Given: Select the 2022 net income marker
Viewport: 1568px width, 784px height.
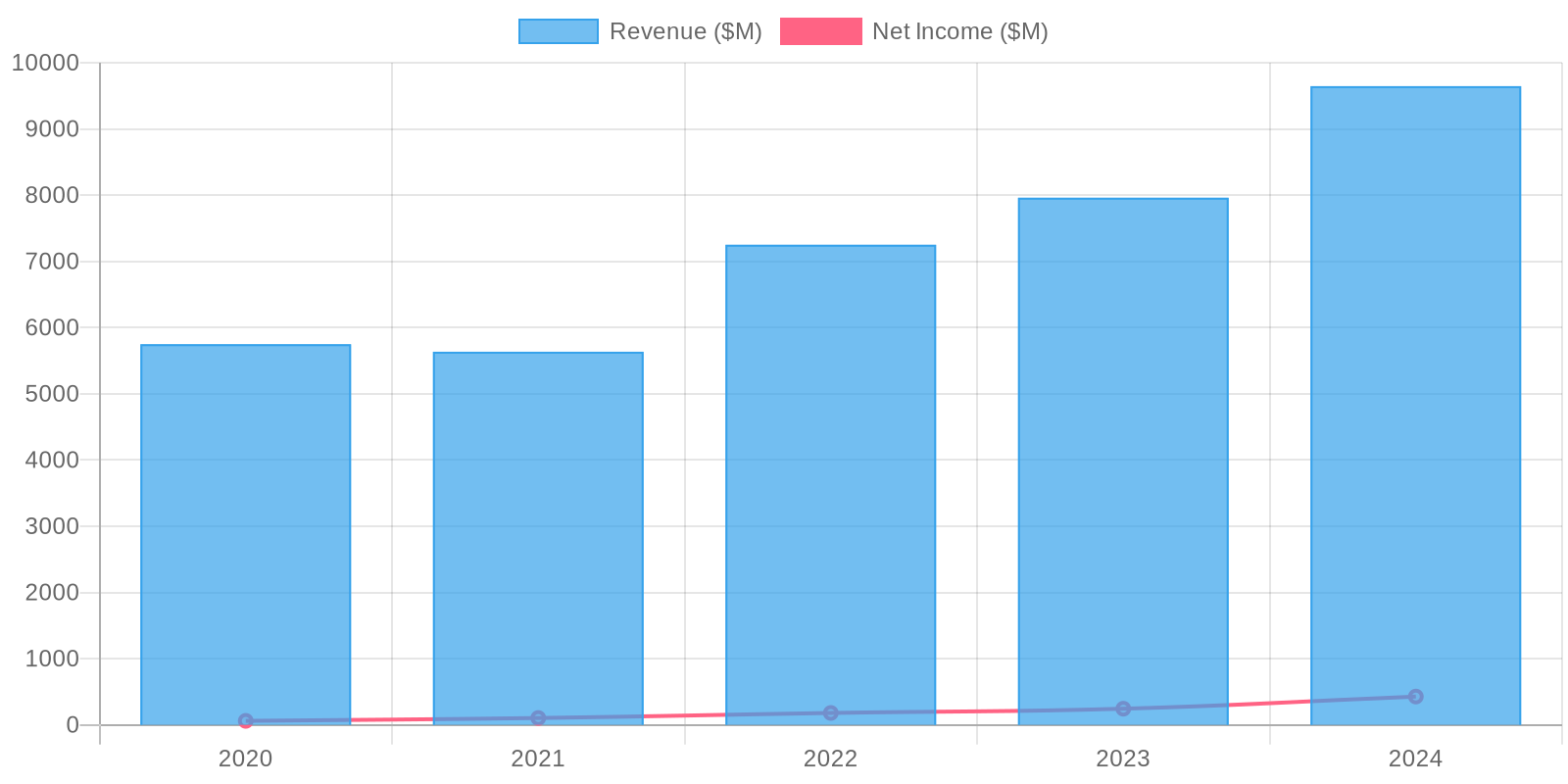Looking at the screenshot, I should pos(830,712).
